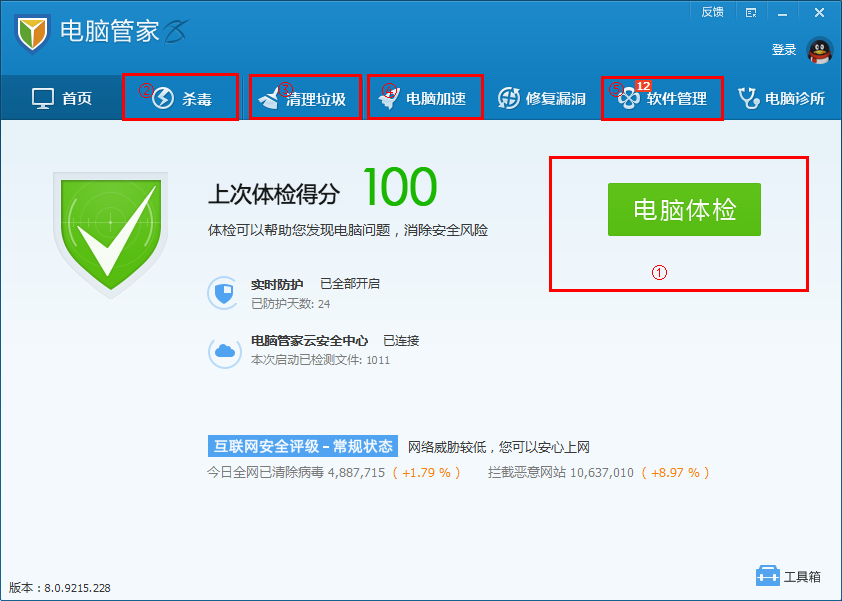842x601 pixels.
Task: Start the 电脑体检 checkup
Action: [x=684, y=209]
